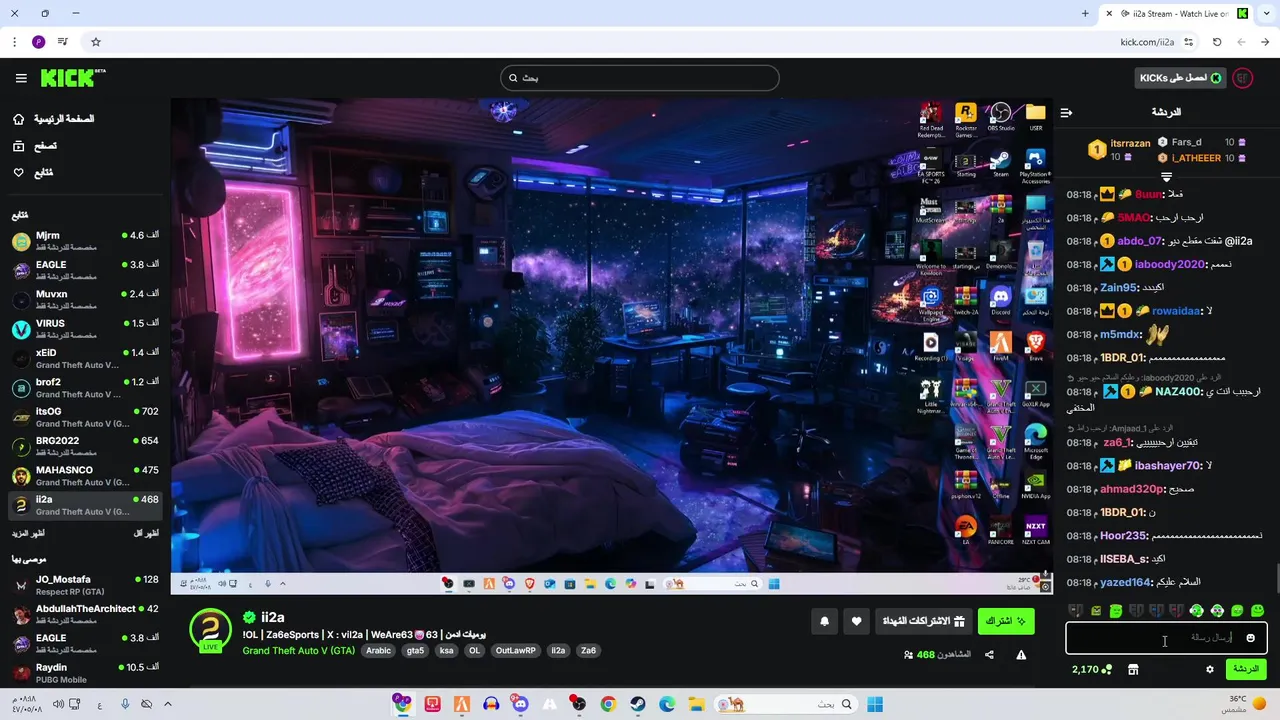The width and height of the screenshot is (1280, 720).
Task: Insert the rightmost green smiley emote
Action: (1258, 610)
